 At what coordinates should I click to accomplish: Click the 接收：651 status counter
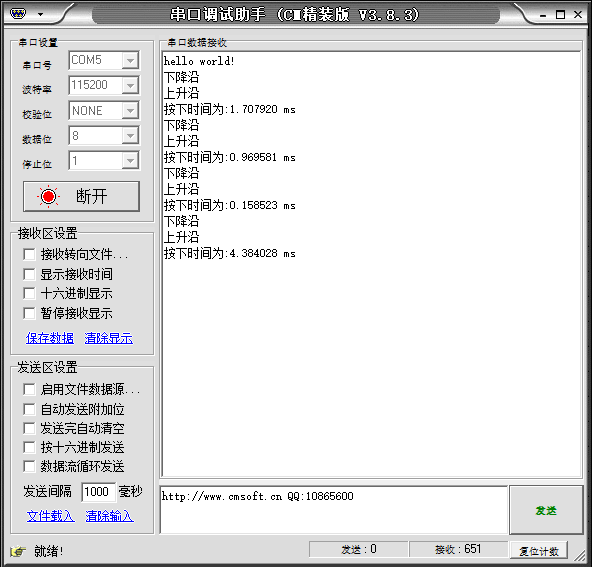(458, 549)
